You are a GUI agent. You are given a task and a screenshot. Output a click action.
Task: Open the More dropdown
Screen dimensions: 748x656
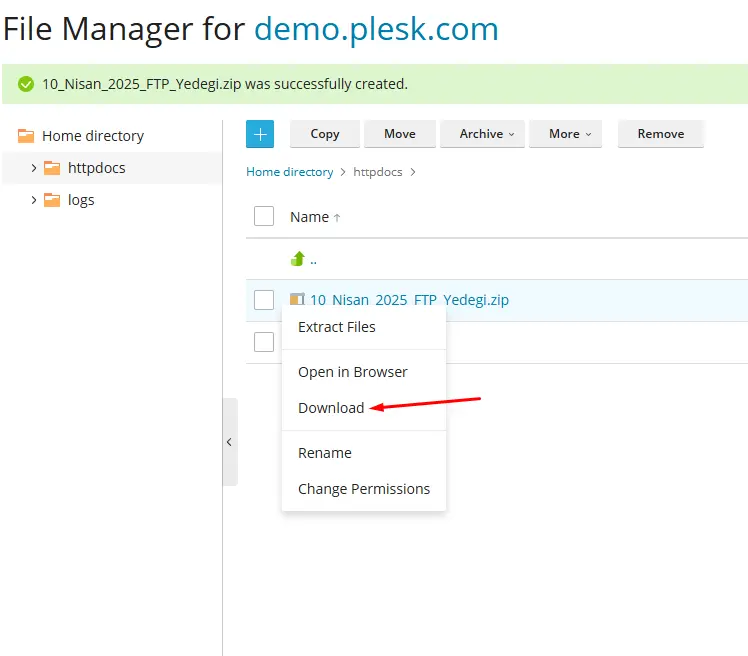565,134
